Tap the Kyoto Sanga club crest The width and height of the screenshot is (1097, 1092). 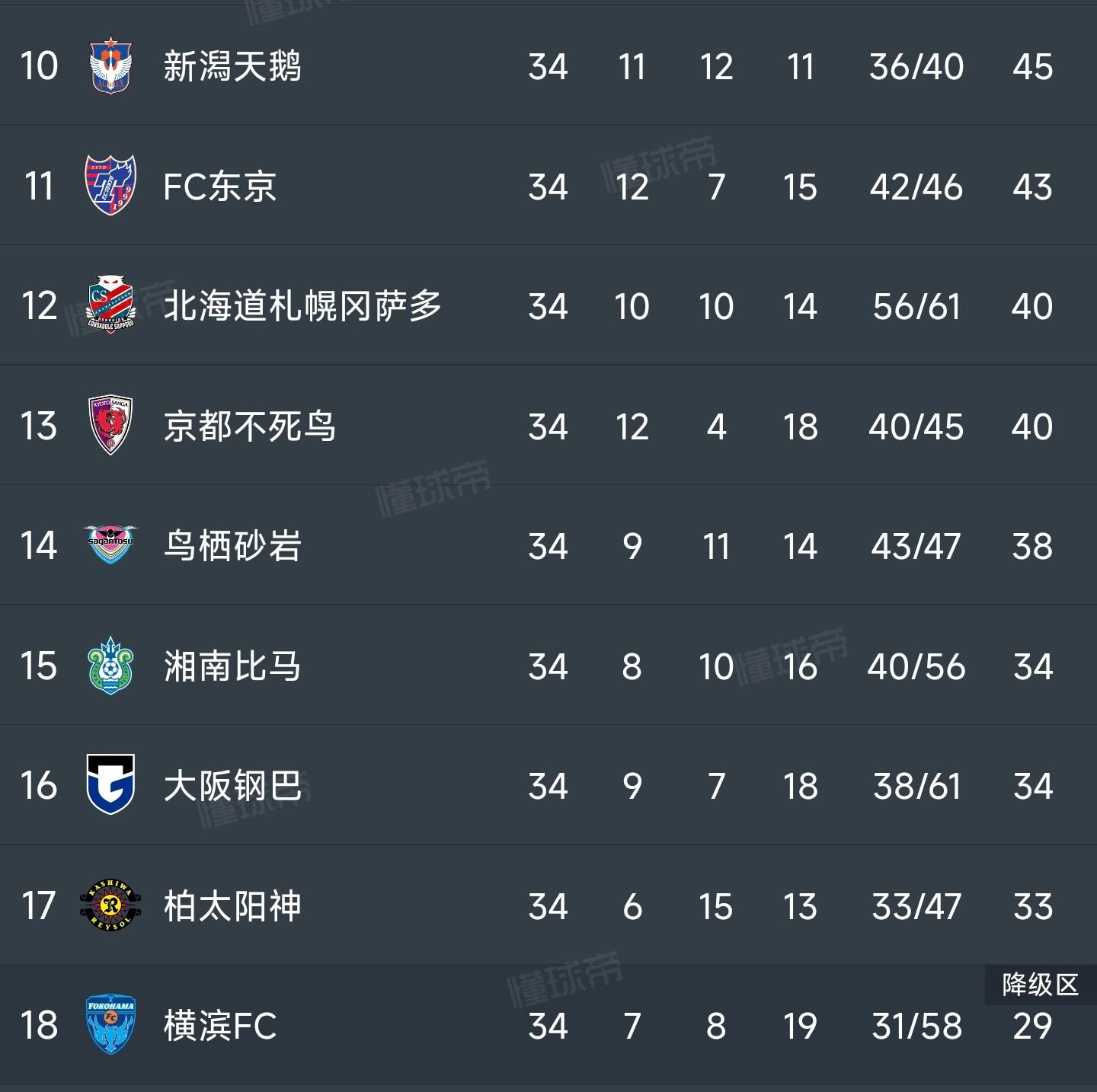tap(110, 426)
